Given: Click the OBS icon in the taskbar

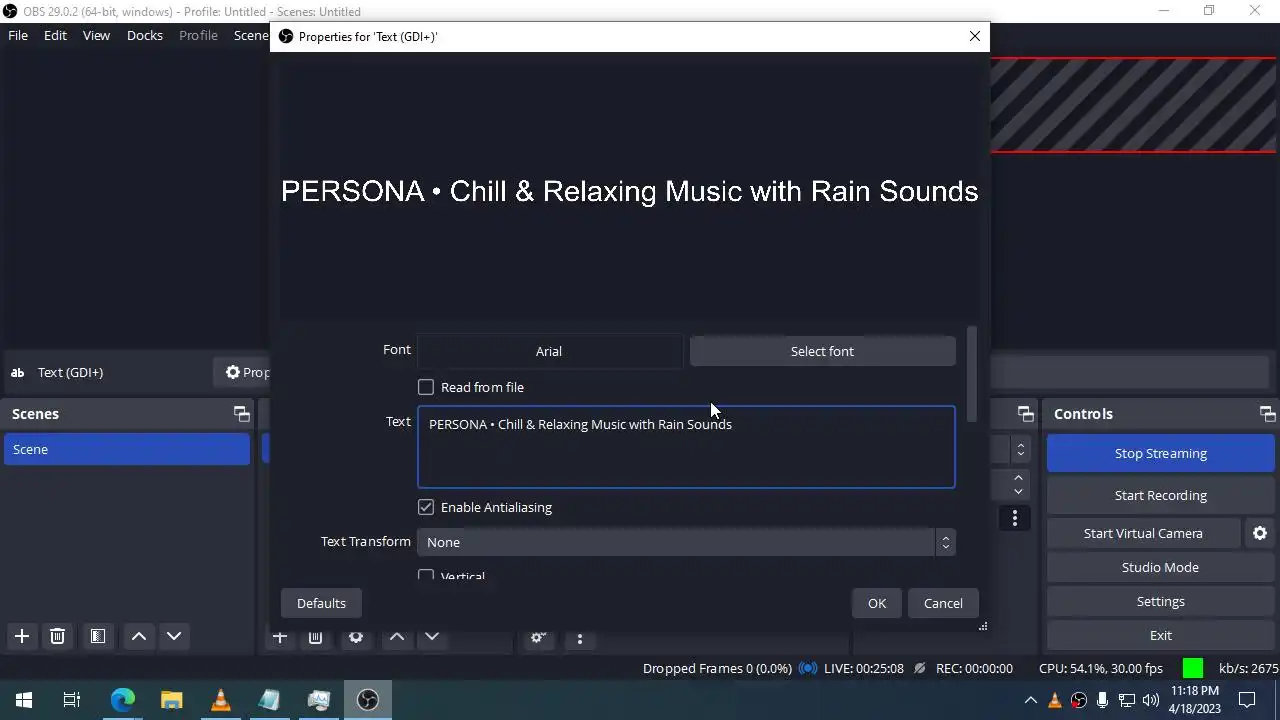Looking at the screenshot, I should pos(368,700).
